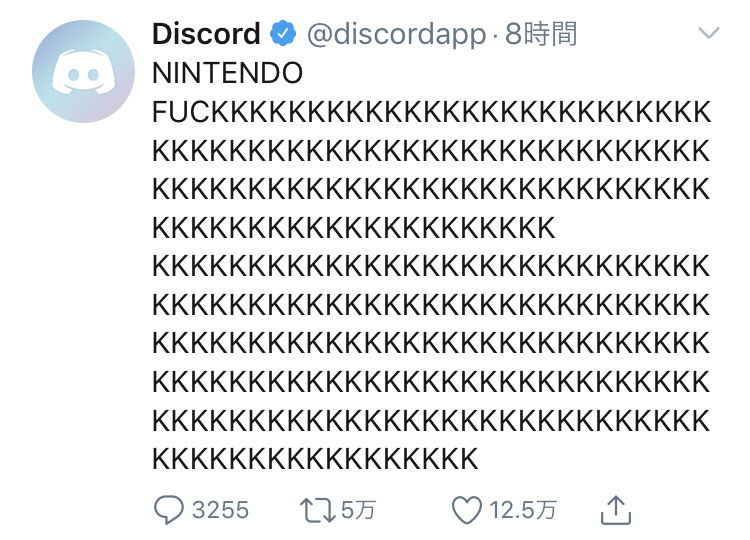Image resolution: width=750 pixels, height=540 pixels.
Task: Click the word NINTENDO in tweet
Action: tap(228, 73)
